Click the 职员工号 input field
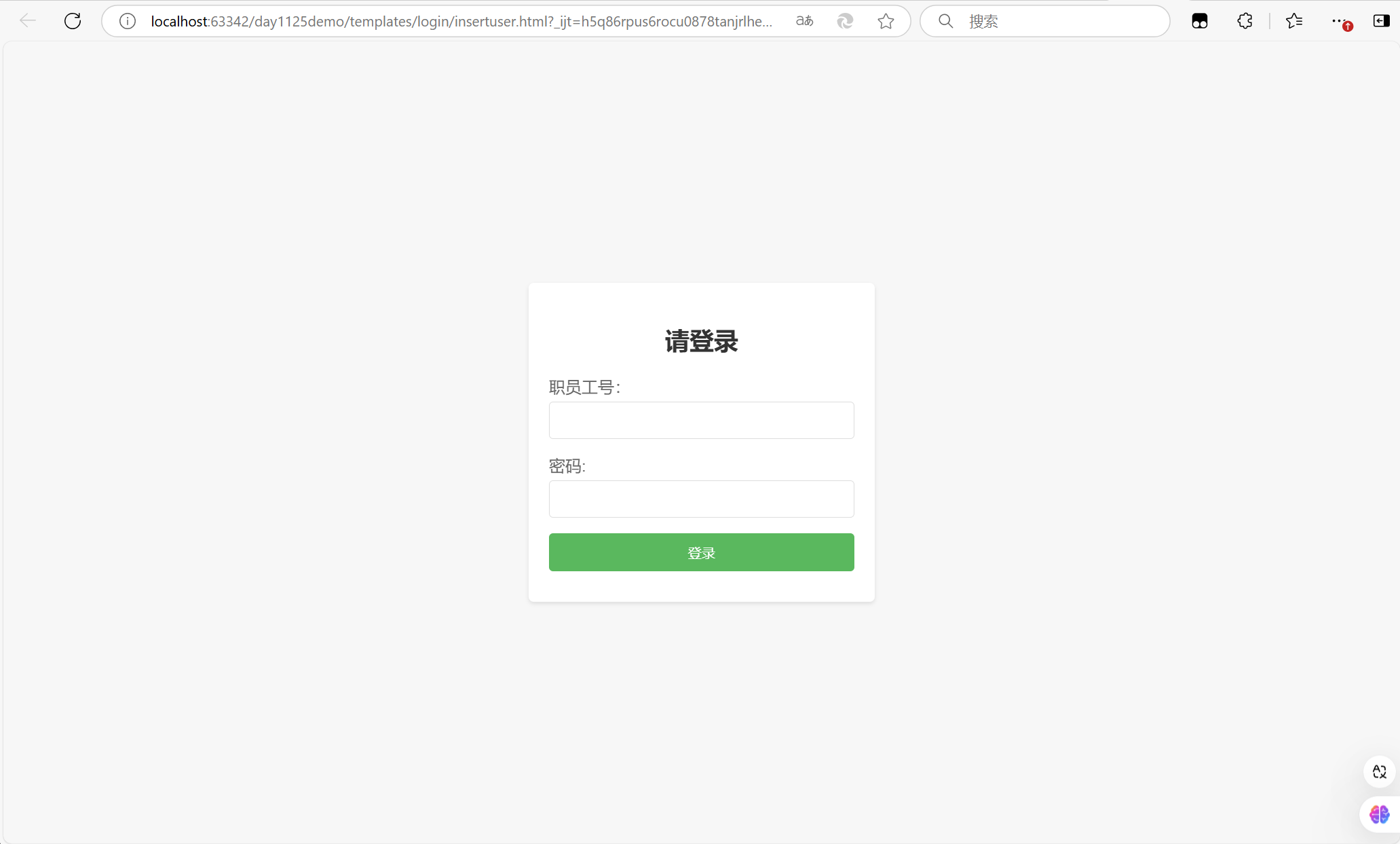This screenshot has height=844, width=1400. pos(701,420)
